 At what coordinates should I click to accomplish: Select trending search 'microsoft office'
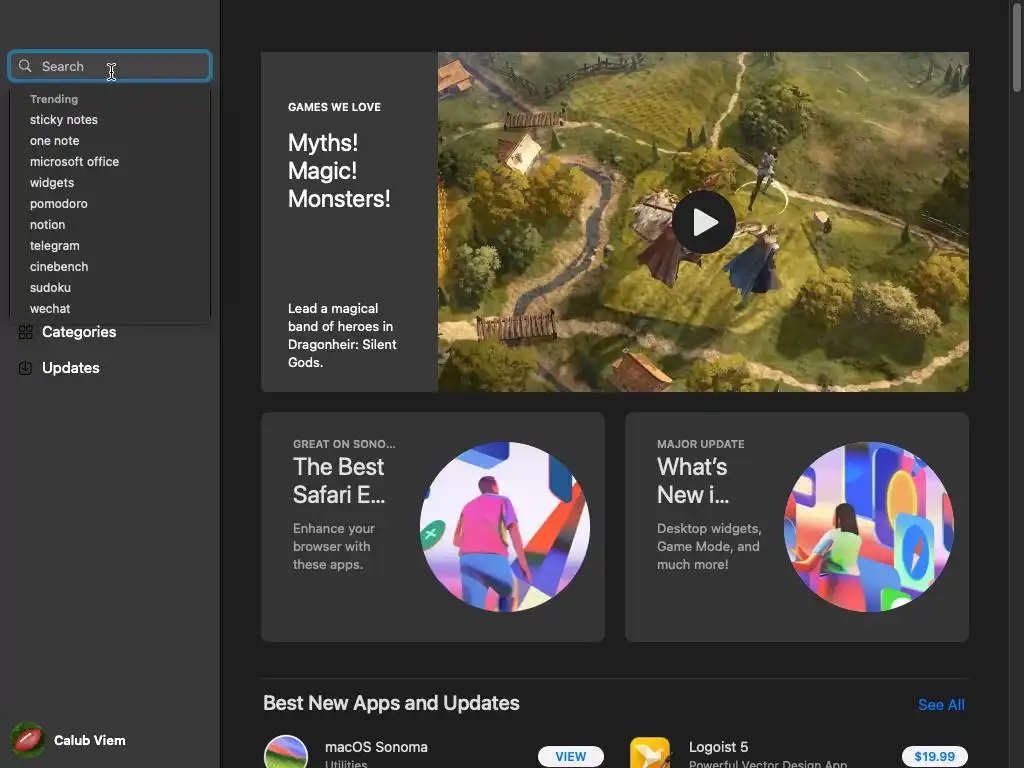pos(74,161)
